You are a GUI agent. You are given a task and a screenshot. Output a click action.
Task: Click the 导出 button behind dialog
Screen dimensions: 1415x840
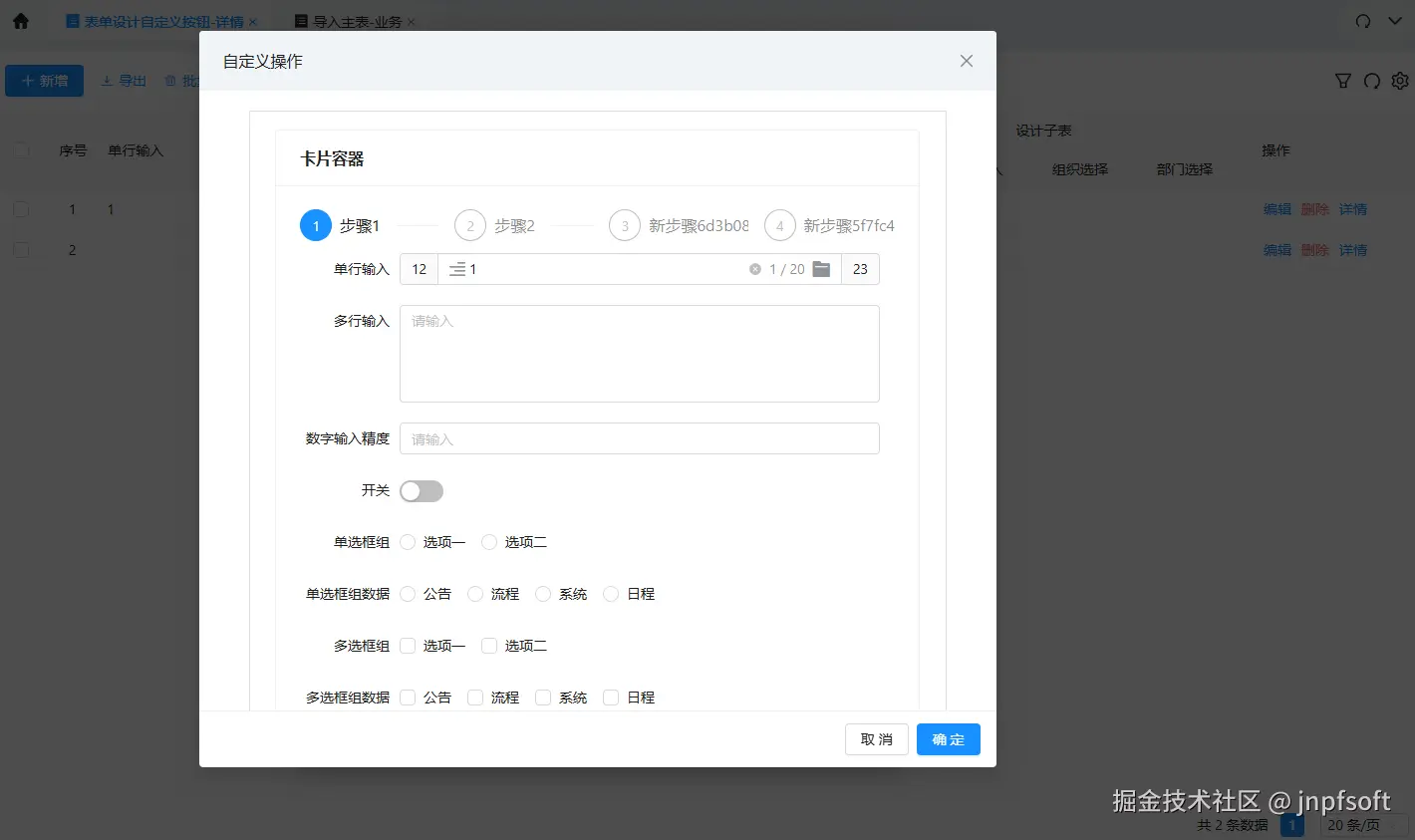(x=124, y=81)
